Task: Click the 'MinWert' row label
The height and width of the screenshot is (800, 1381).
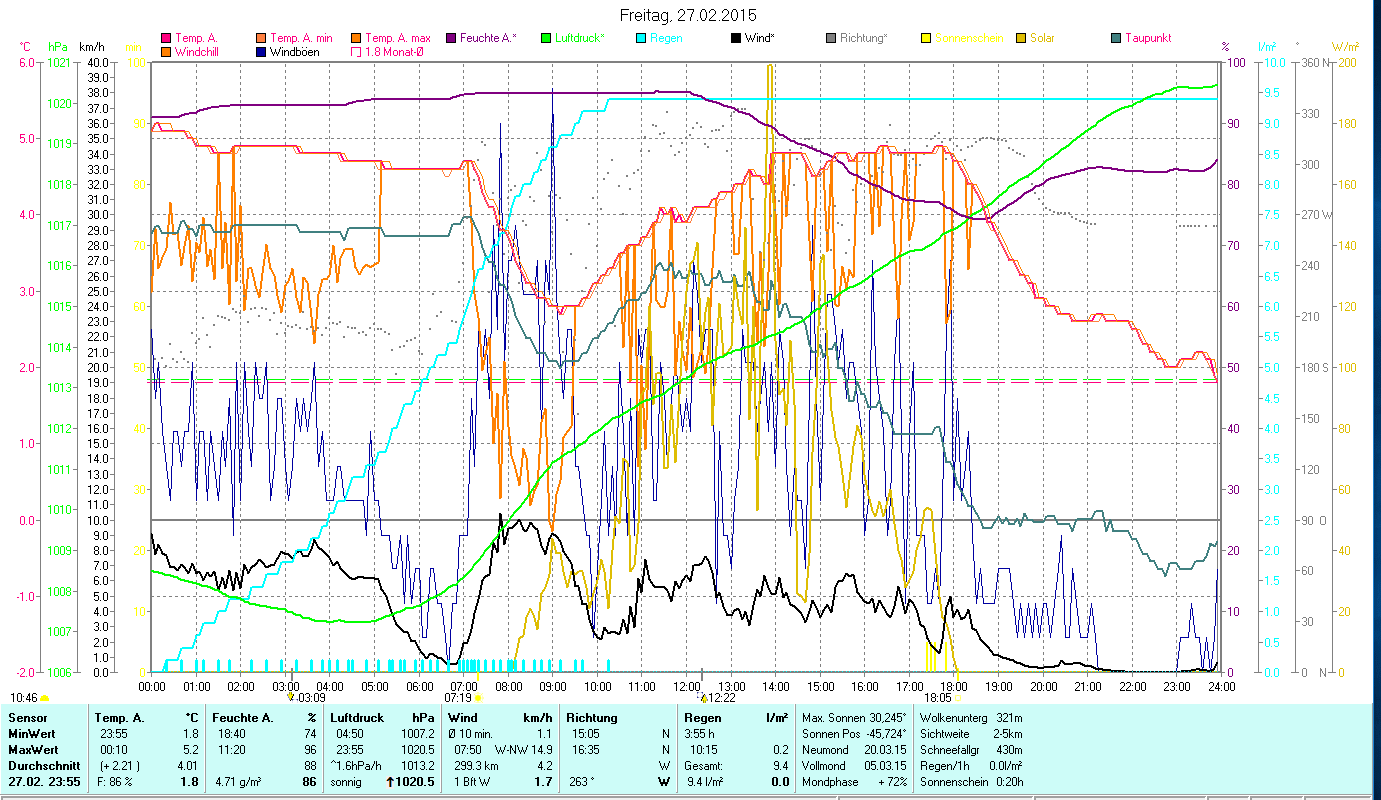Action: point(31,734)
